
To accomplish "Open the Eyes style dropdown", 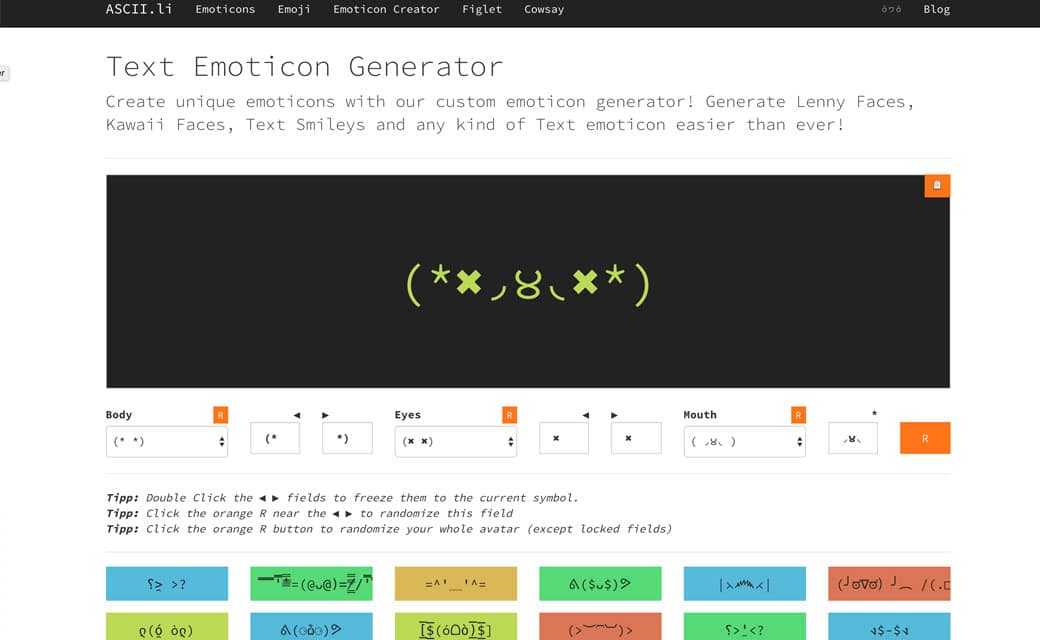I will point(455,441).
